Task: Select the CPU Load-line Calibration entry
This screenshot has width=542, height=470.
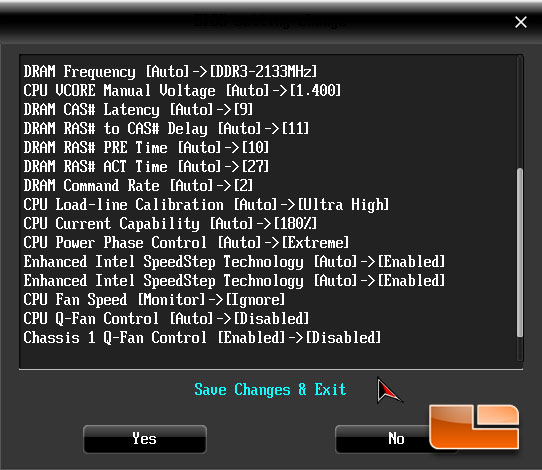Action: (206, 205)
